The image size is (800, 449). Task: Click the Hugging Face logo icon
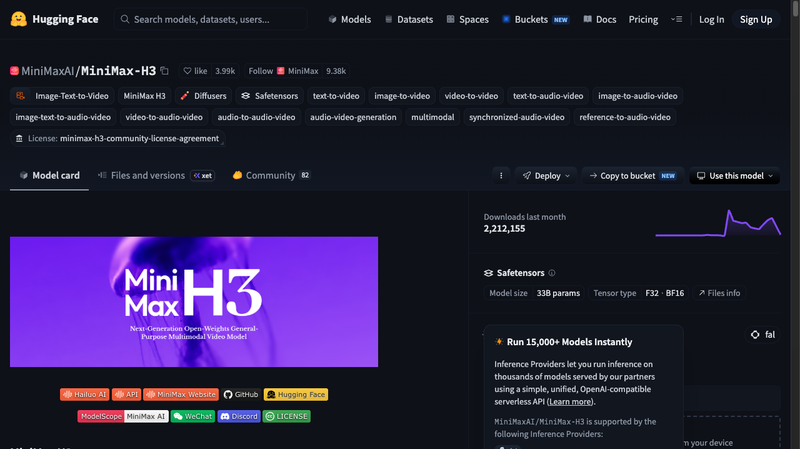click(19, 19)
